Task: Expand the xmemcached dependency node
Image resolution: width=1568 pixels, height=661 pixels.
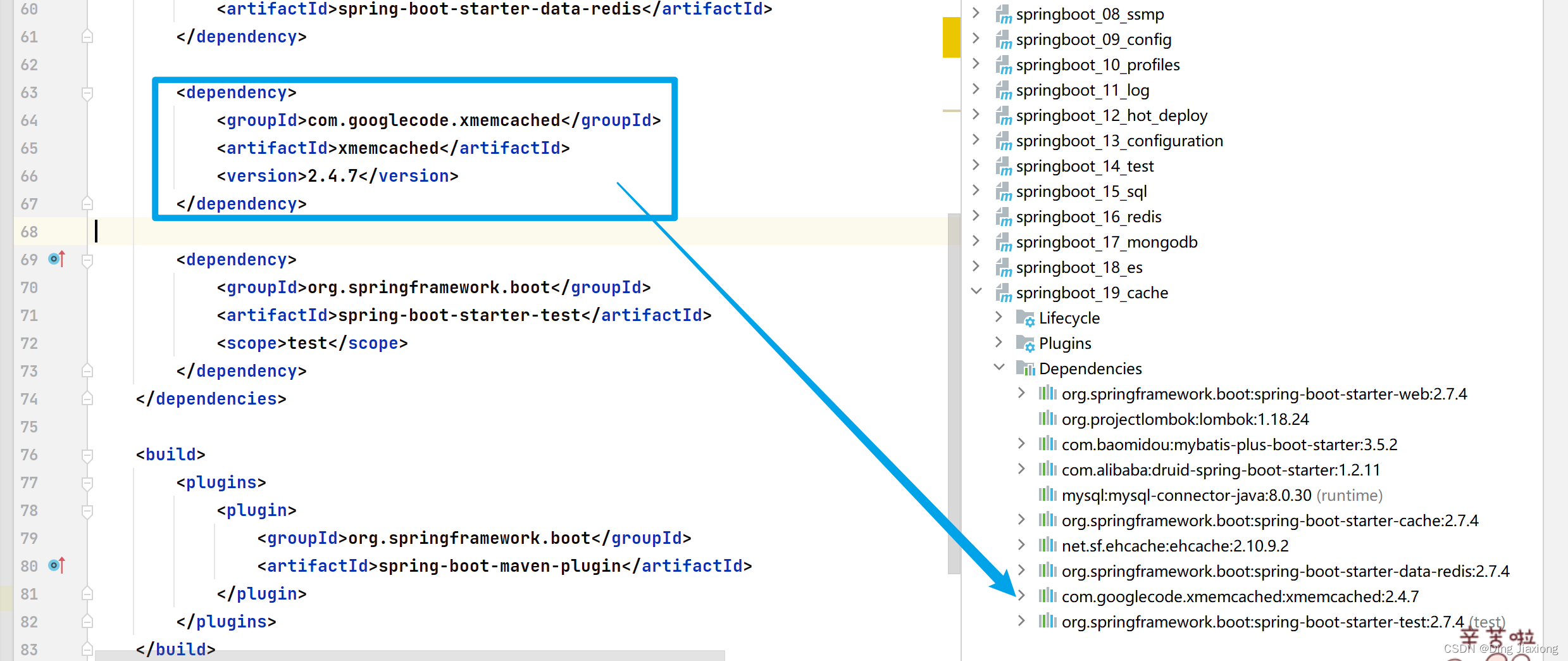Action: pos(1021,595)
